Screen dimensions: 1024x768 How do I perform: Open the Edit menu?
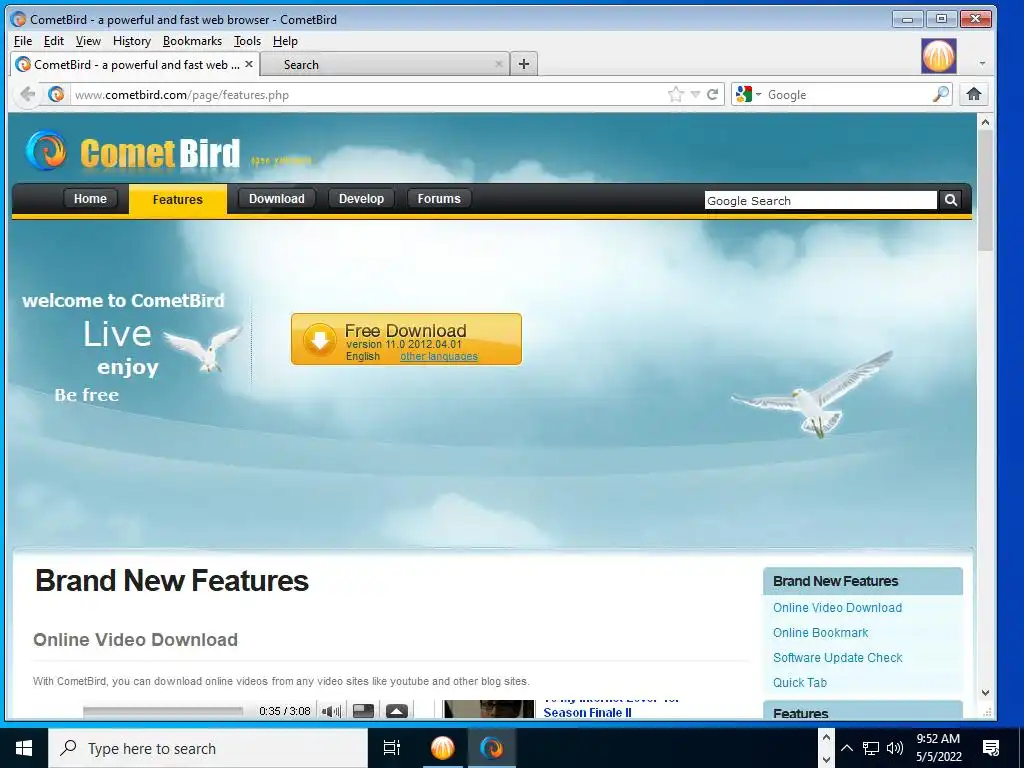pyautogui.click(x=54, y=41)
